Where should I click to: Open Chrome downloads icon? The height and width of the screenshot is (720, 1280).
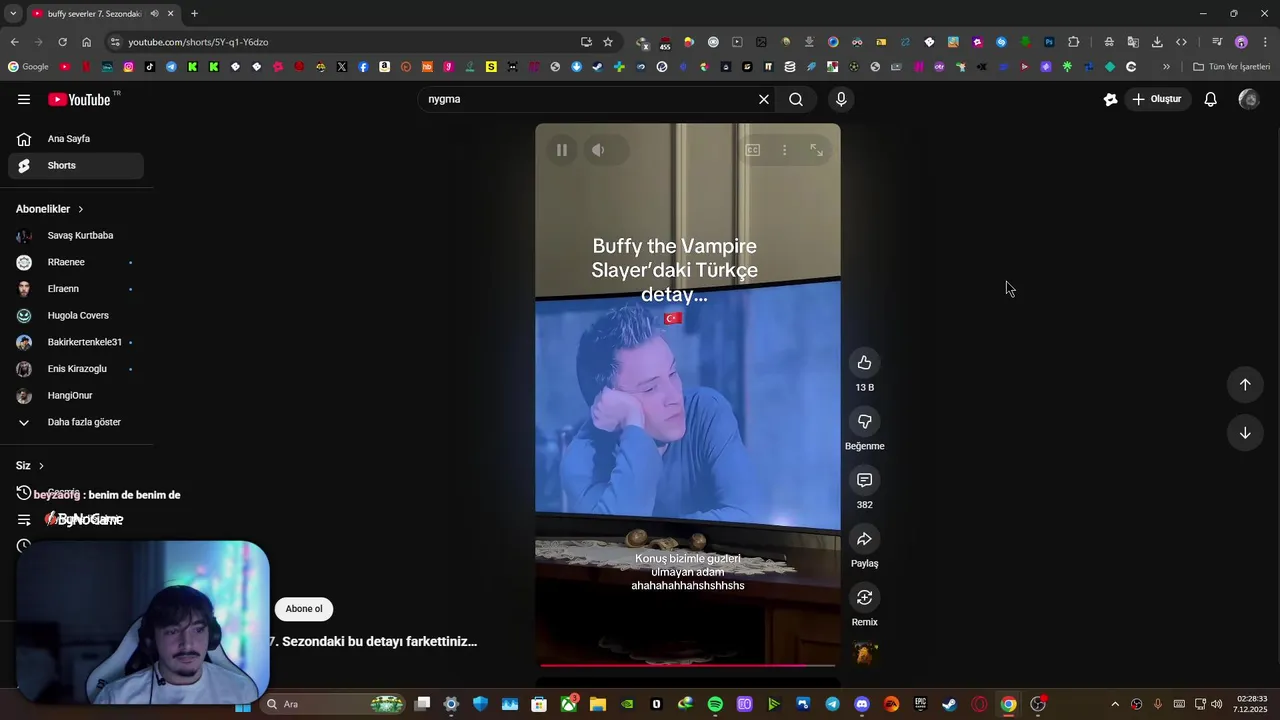click(x=1157, y=42)
